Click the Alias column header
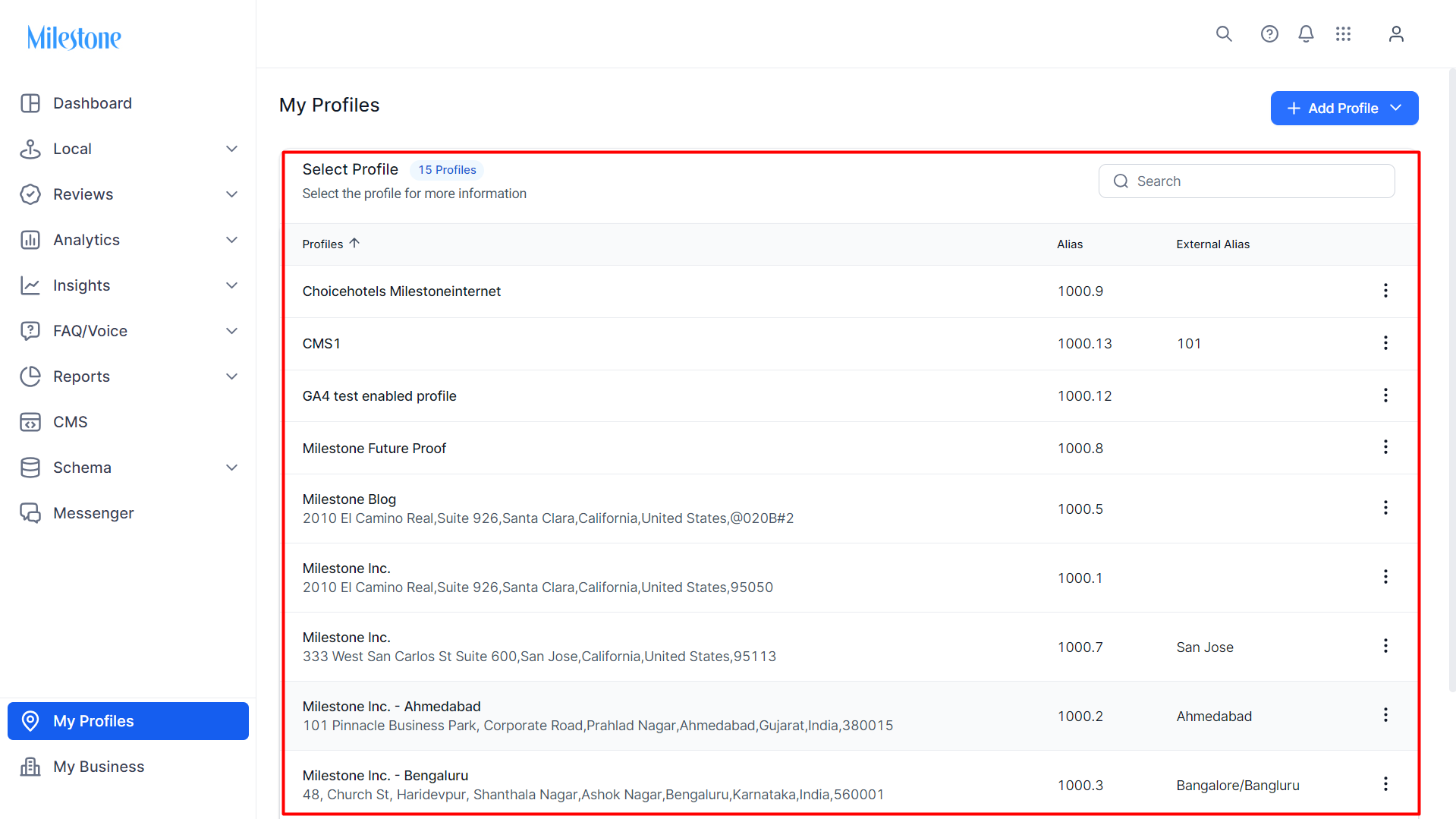Viewport: 1456px width, 819px height. [x=1070, y=244]
